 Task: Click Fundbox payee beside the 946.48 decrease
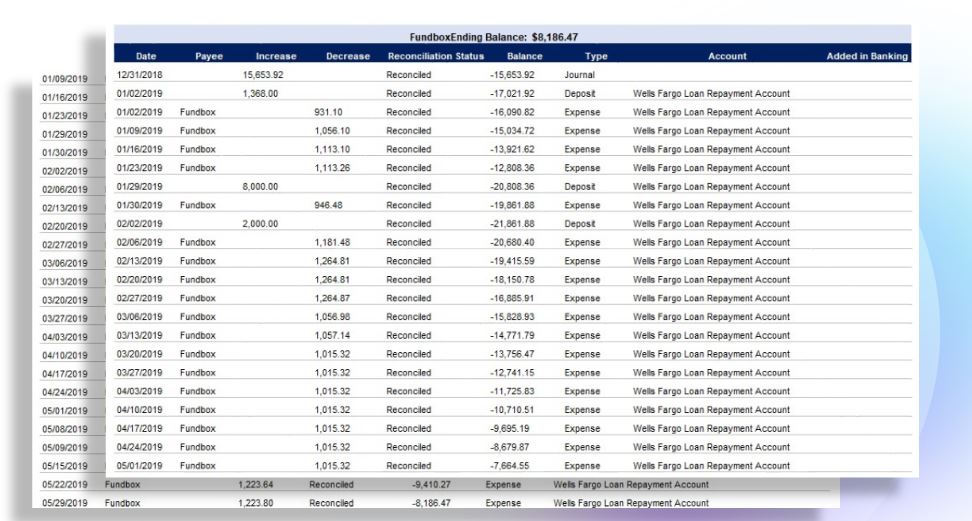[198, 205]
